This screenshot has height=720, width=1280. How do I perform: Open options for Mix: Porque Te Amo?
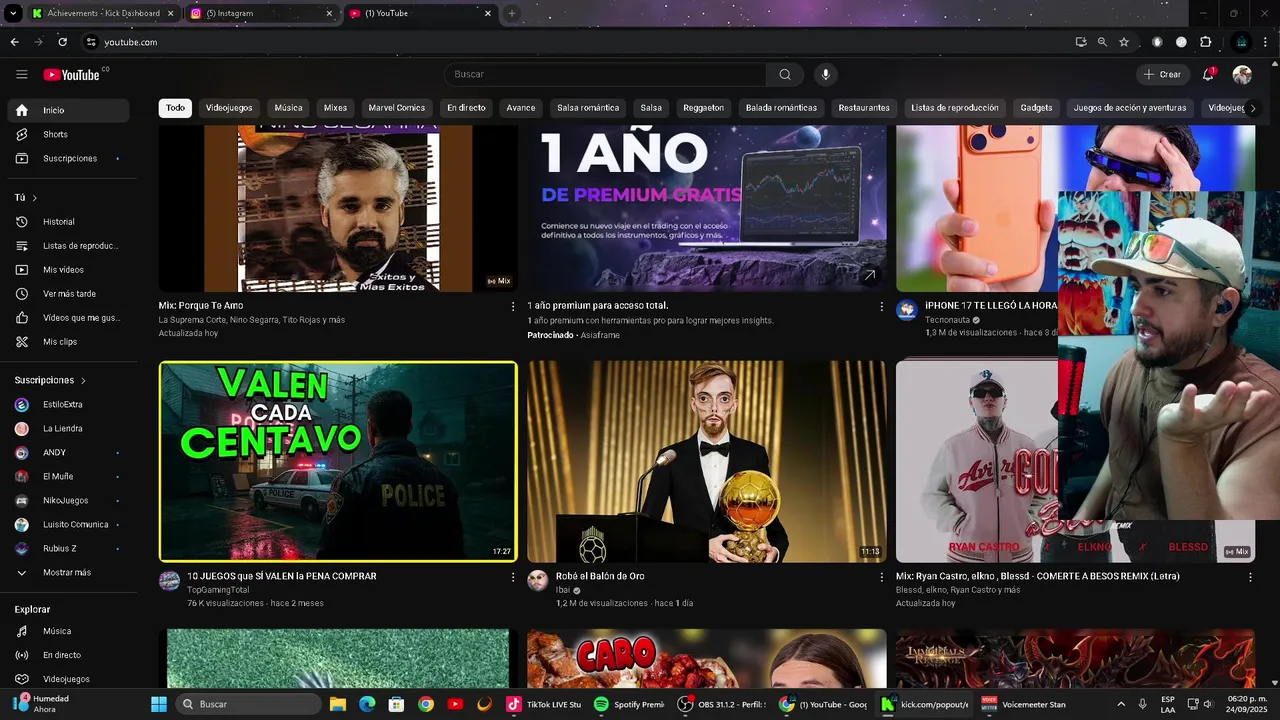513,306
